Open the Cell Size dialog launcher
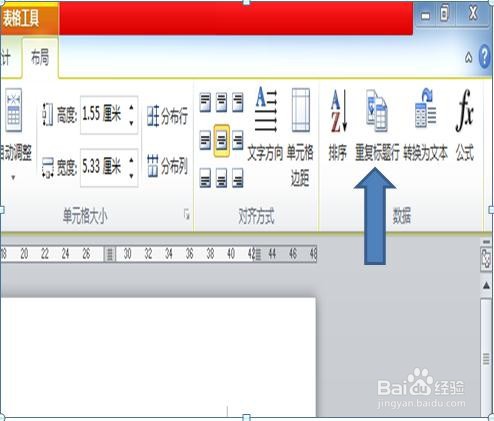Screen dimensions: 494x421 click(187, 215)
